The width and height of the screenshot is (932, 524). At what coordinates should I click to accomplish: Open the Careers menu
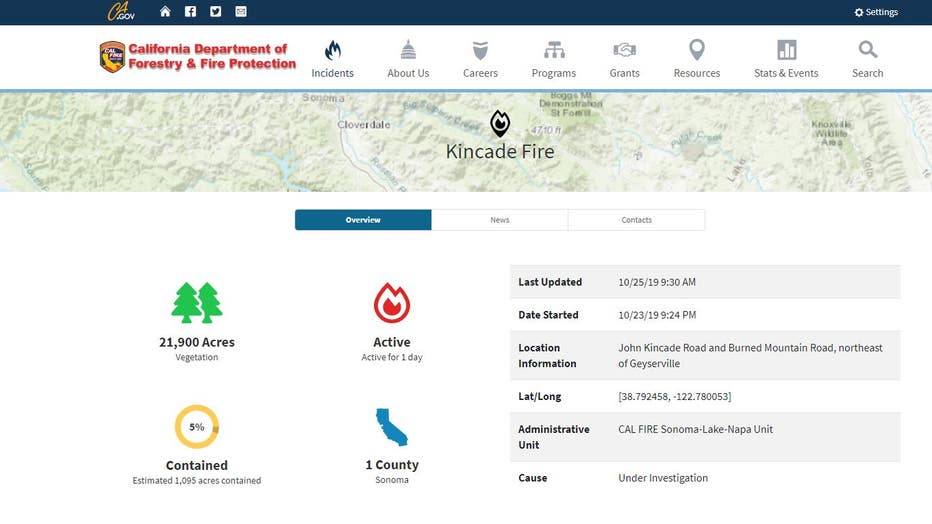tap(480, 59)
